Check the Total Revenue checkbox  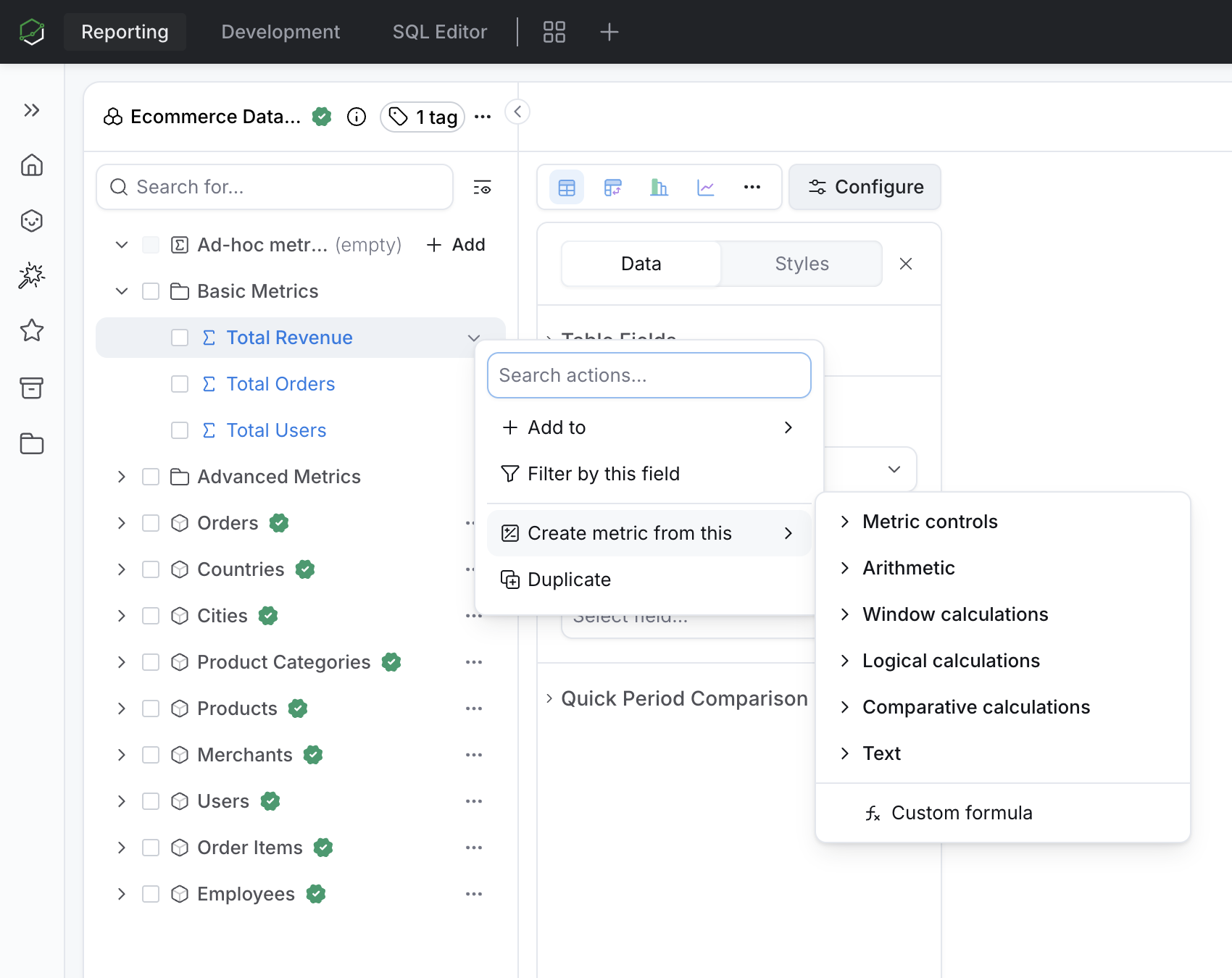click(180, 338)
